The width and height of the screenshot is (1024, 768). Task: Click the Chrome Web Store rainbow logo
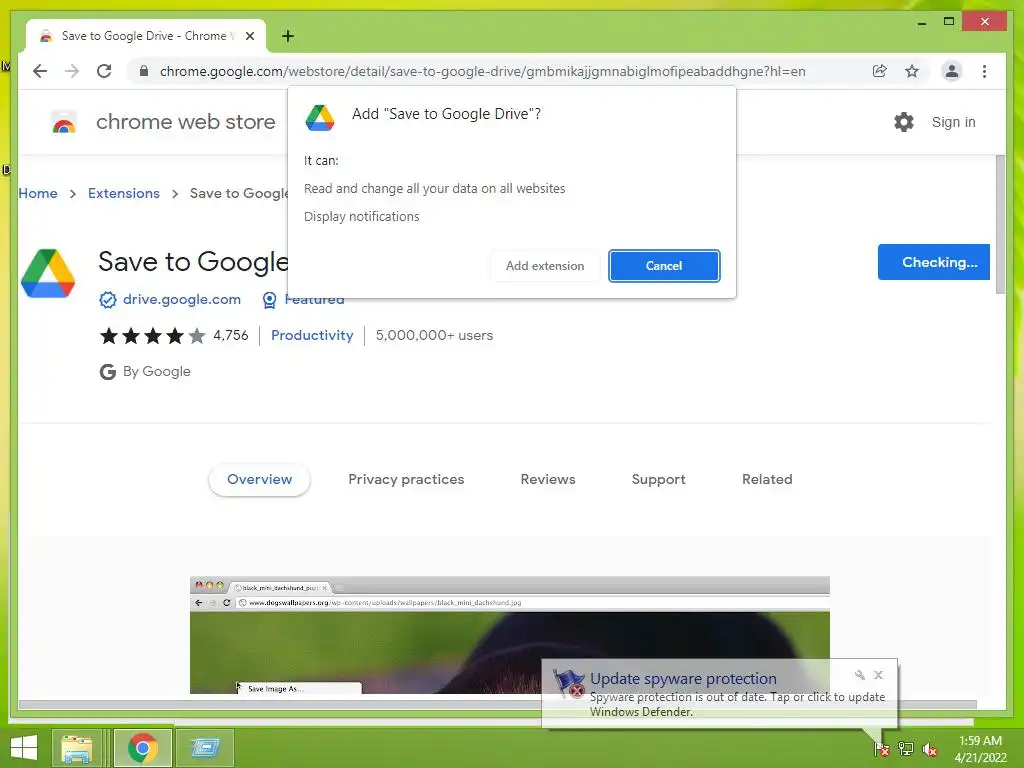pyautogui.click(x=64, y=122)
